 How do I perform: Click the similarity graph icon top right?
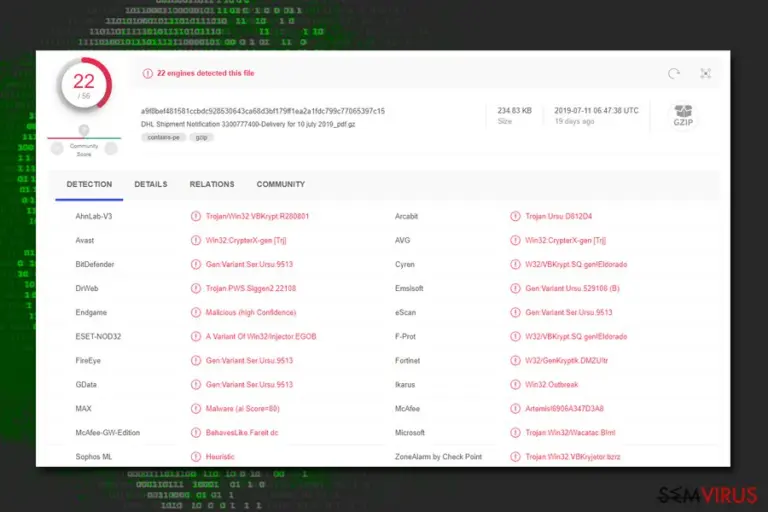pyautogui.click(x=705, y=73)
